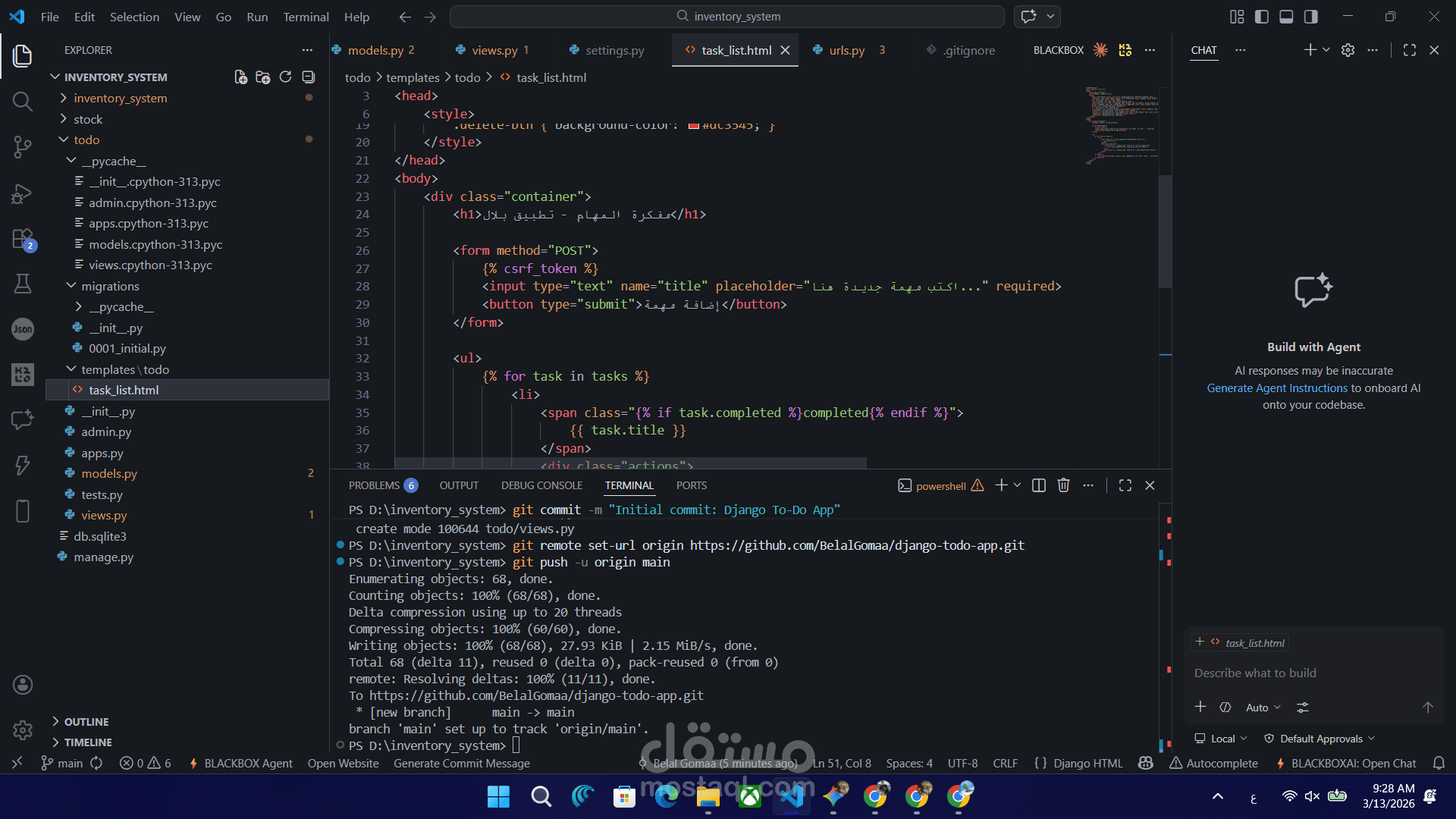Open the PROBLEMS panel tab
The image size is (1456, 819).
pos(374,485)
